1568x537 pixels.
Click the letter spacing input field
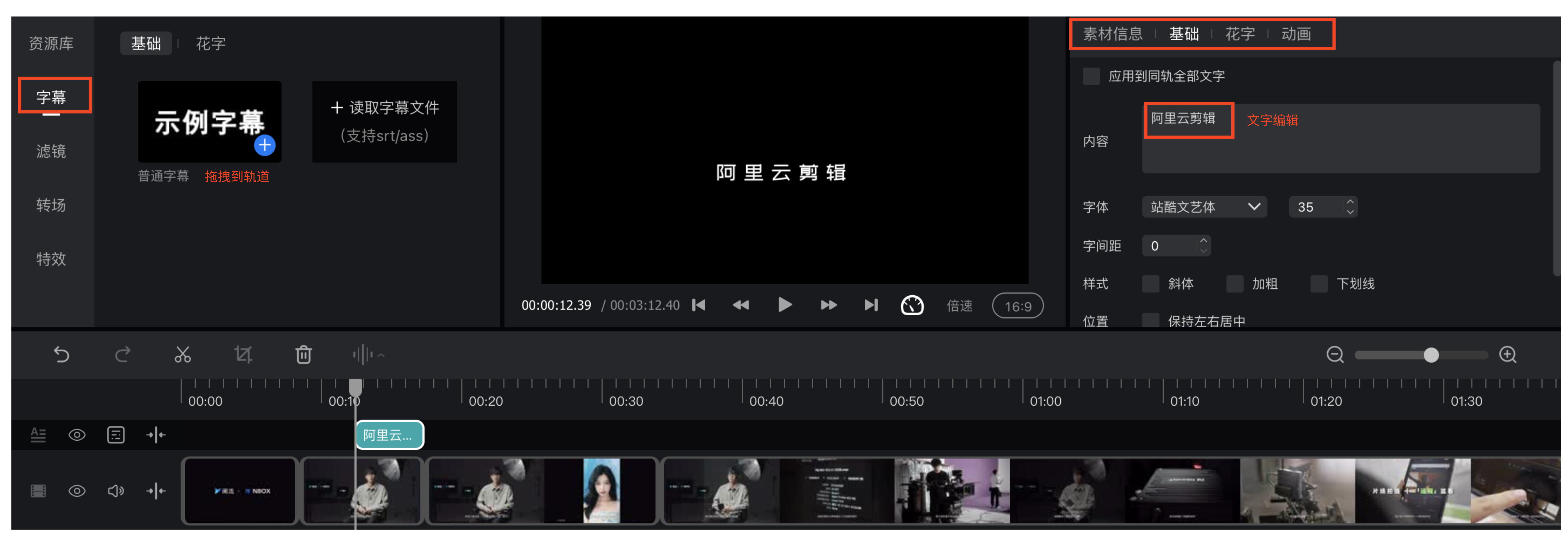click(x=1176, y=246)
